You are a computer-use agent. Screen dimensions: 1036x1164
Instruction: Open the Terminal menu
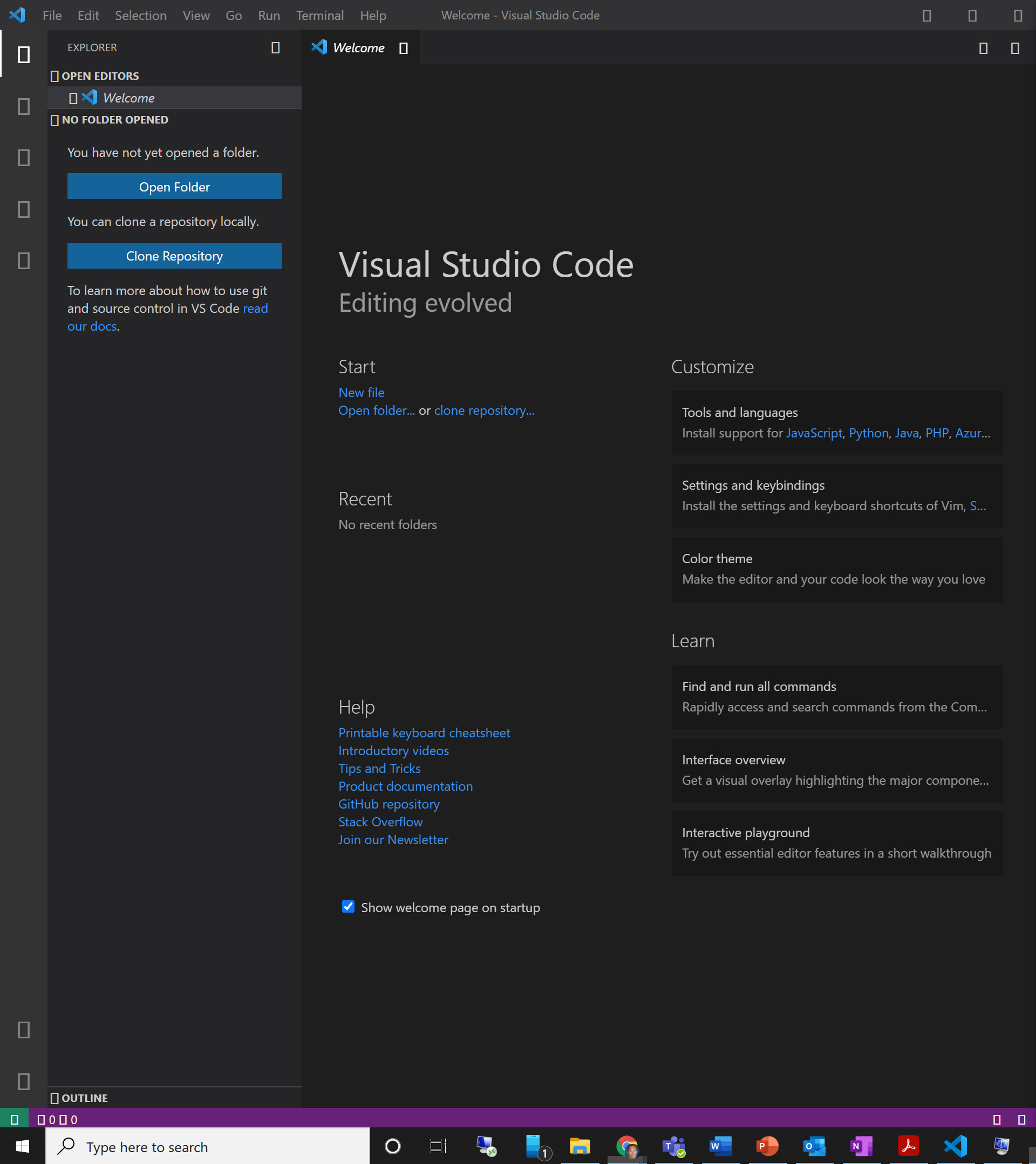pos(319,16)
